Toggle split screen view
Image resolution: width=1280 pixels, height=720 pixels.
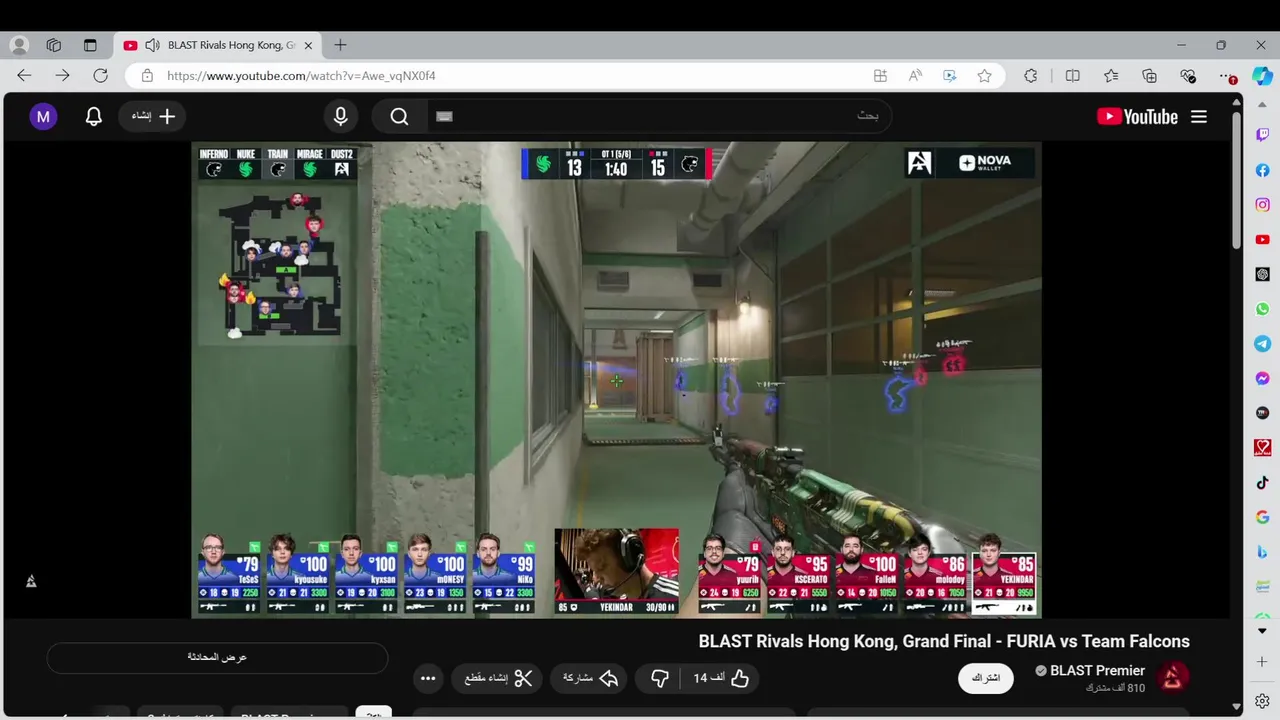tap(1073, 76)
